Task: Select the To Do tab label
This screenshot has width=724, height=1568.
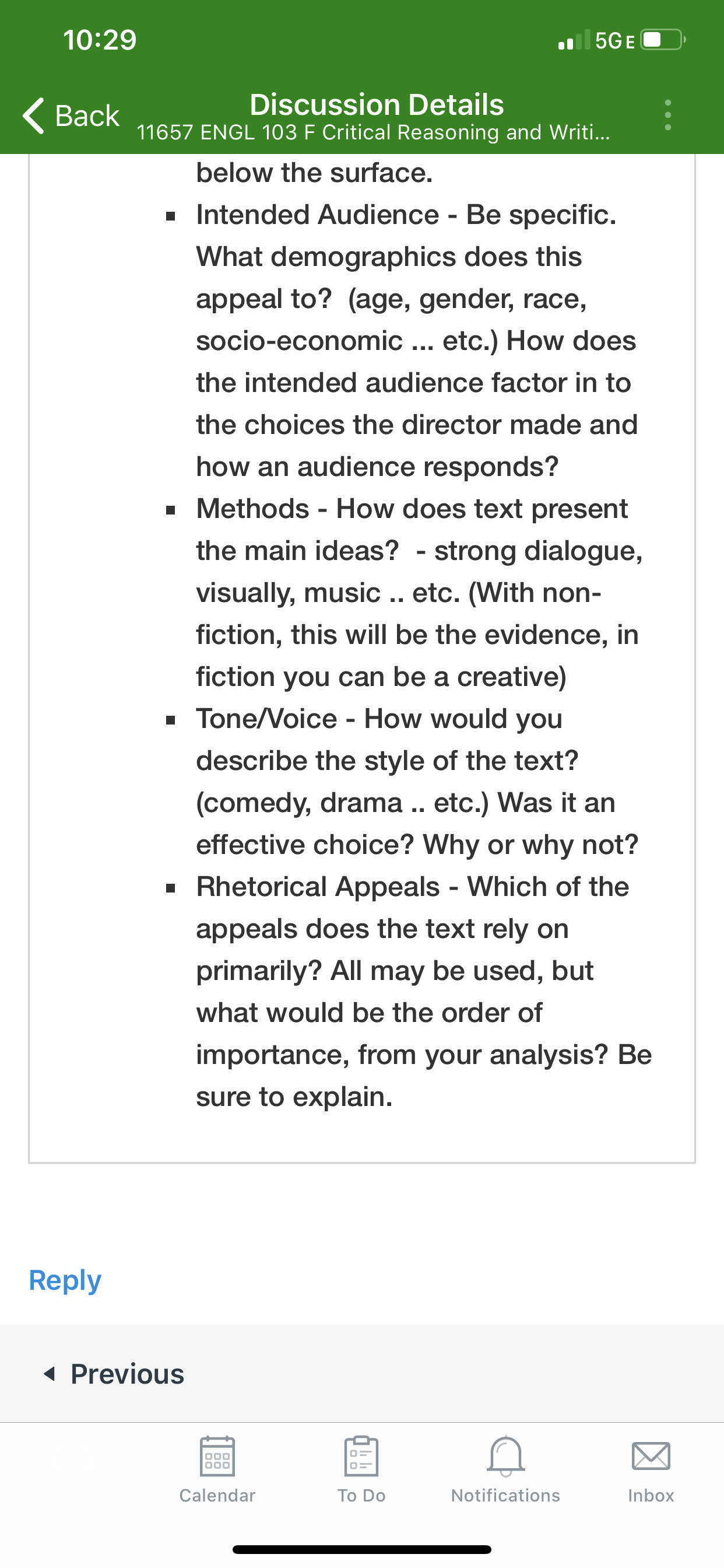Action: point(361,1496)
